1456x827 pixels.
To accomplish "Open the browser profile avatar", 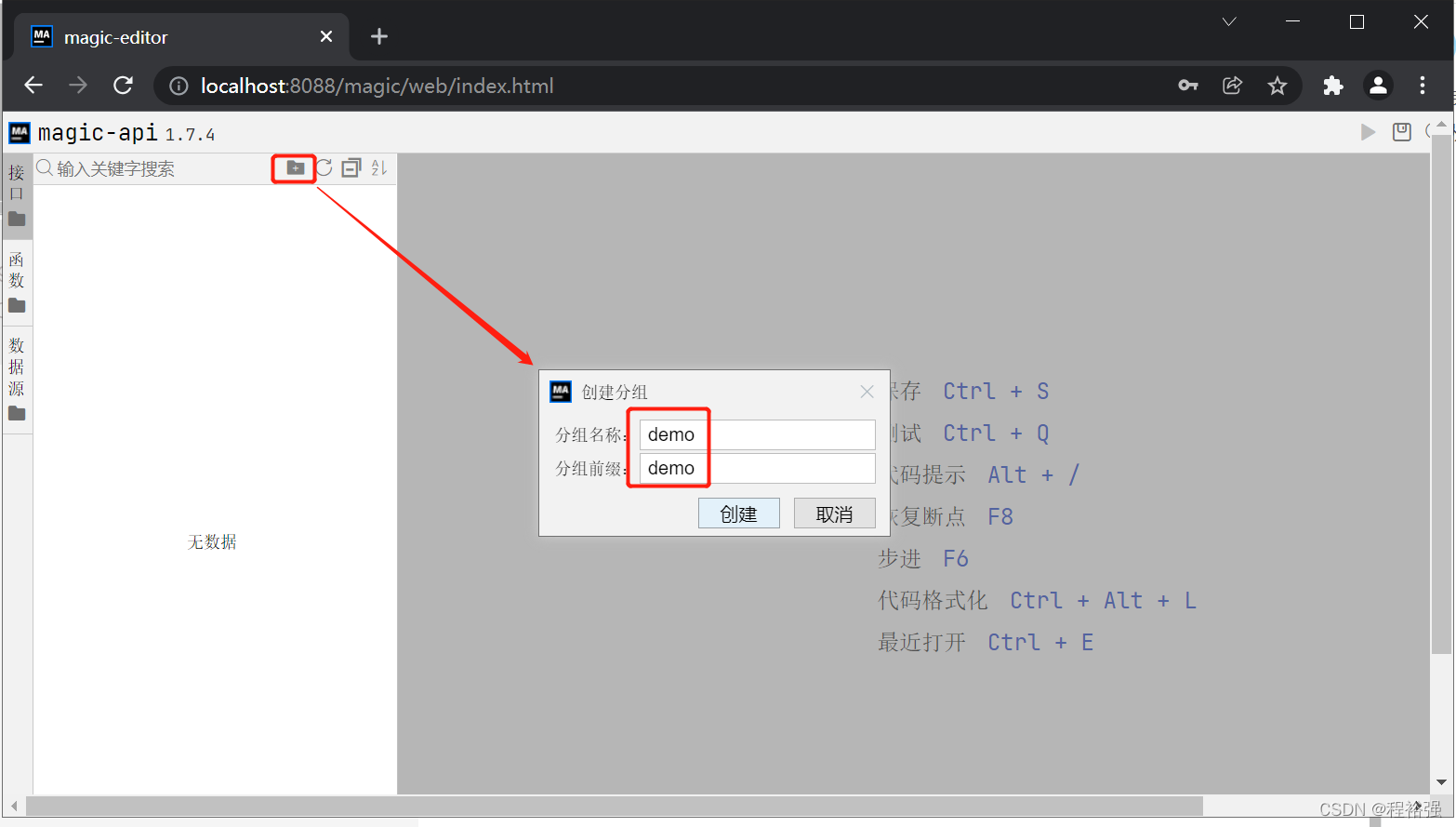I will [x=1378, y=86].
